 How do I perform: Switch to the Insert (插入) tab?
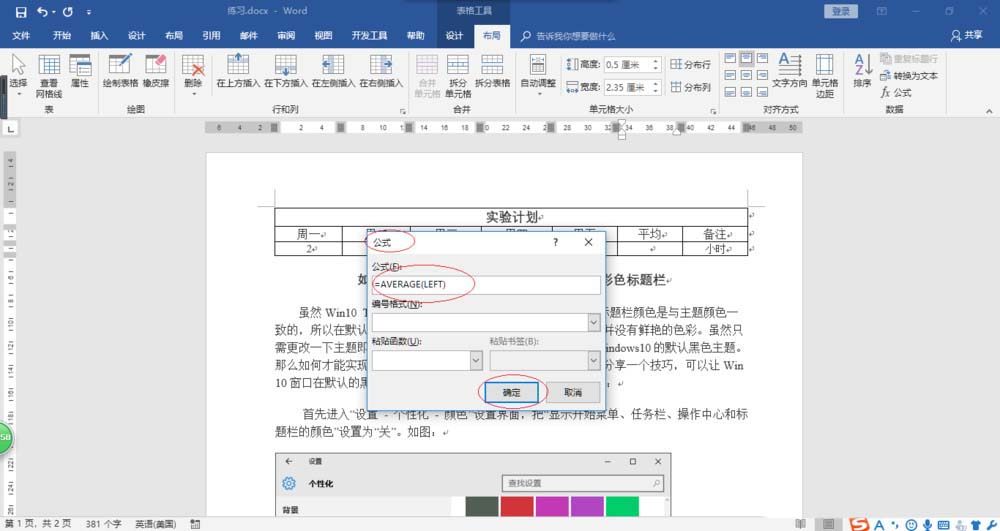pos(99,36)
